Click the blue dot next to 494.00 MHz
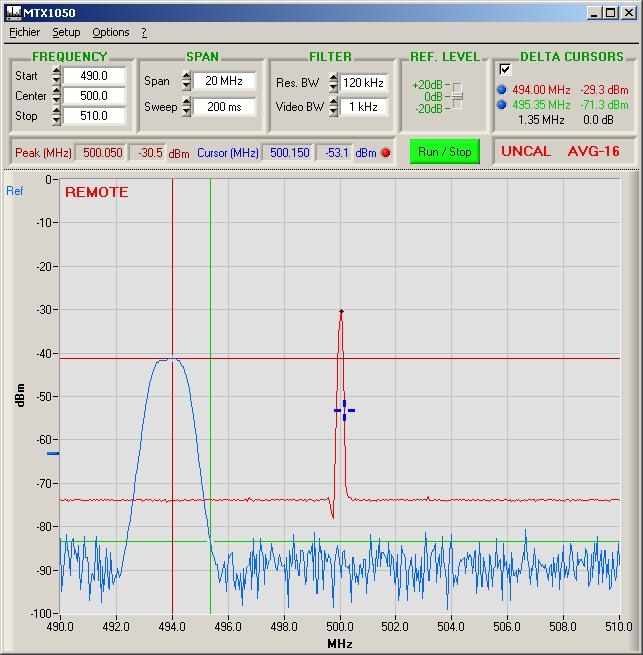This screenshot has height=655, width=643. [502, 89]
